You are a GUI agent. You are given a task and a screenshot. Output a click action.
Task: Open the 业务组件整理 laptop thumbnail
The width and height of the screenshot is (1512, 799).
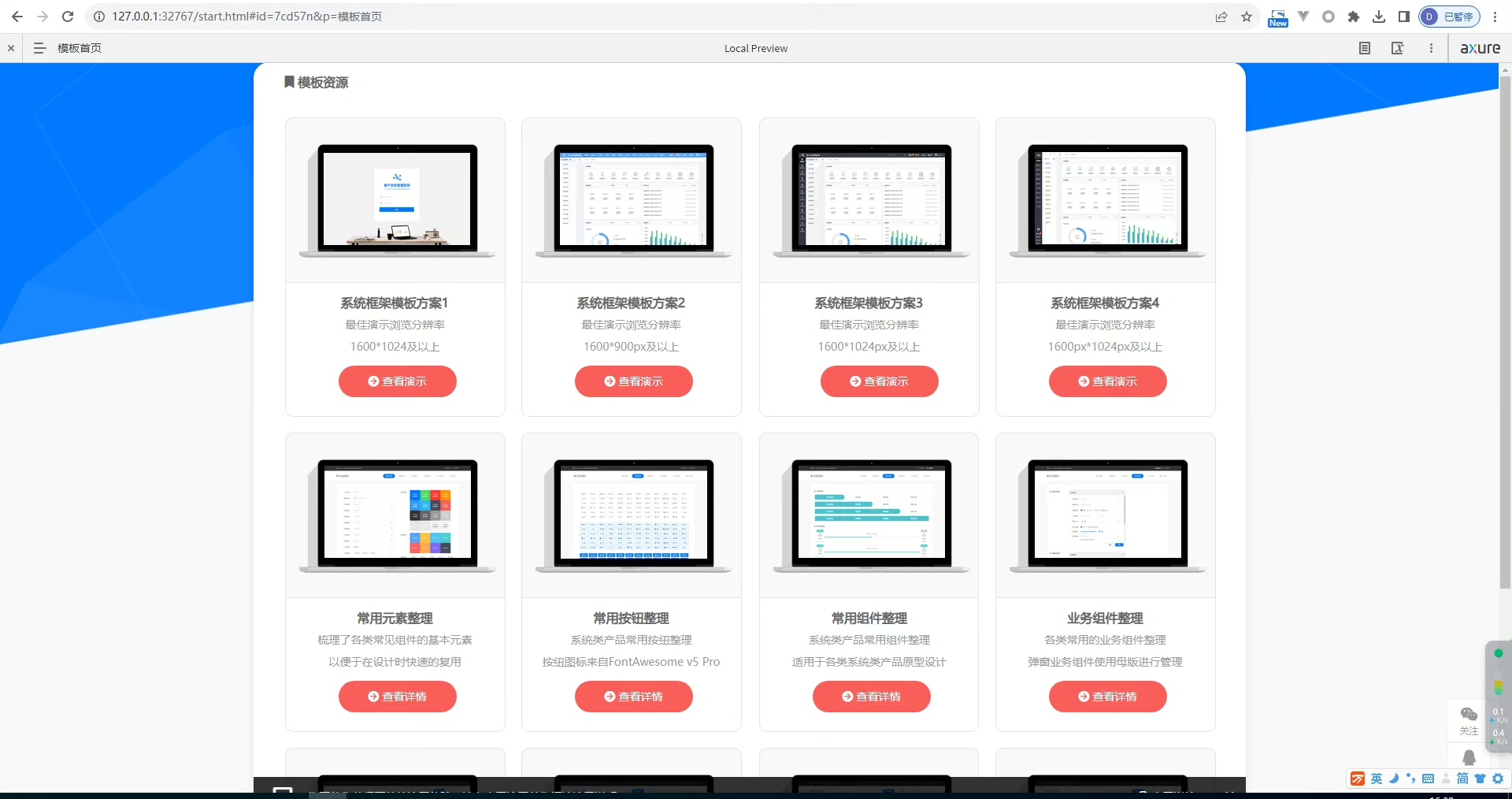1107,515
